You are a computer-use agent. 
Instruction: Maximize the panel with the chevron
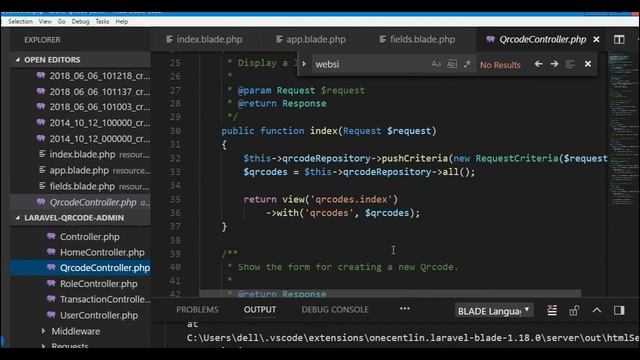(x=597, y=311)
